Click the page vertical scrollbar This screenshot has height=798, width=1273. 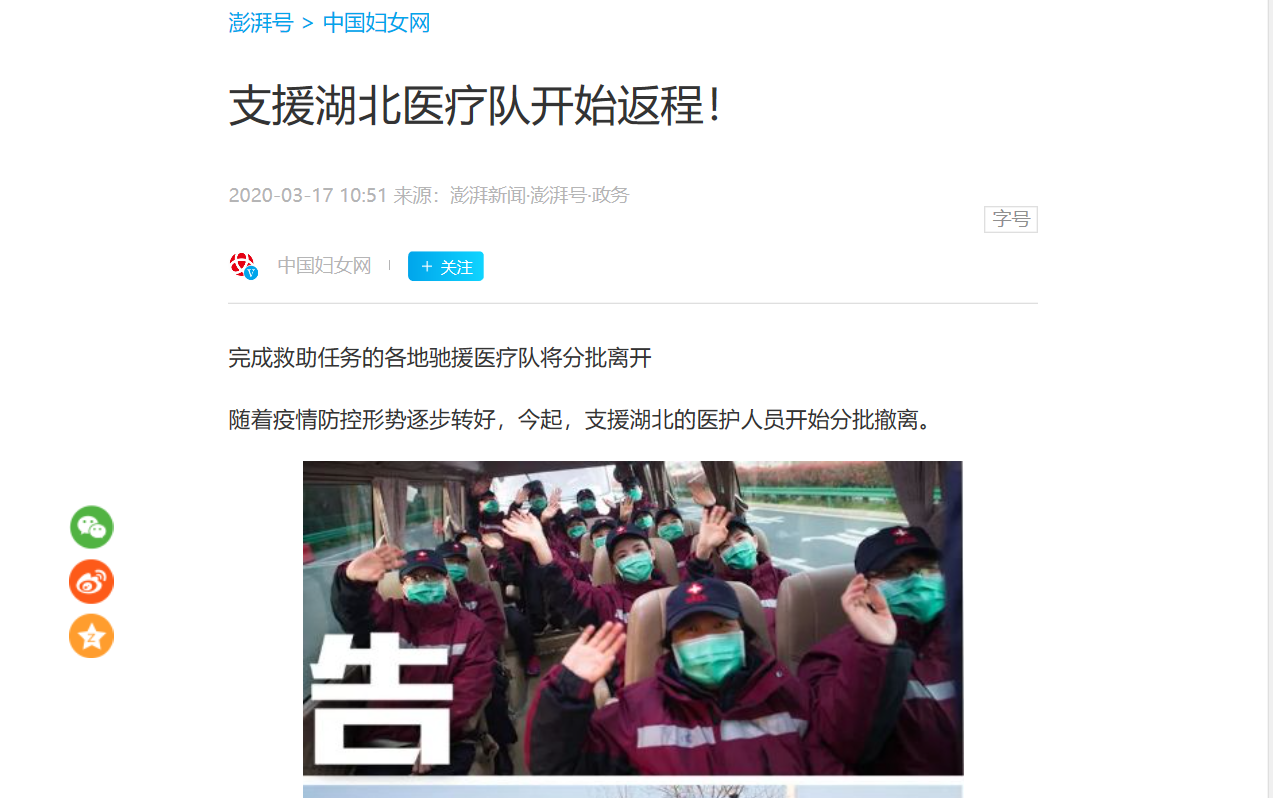coord(1270,399)
